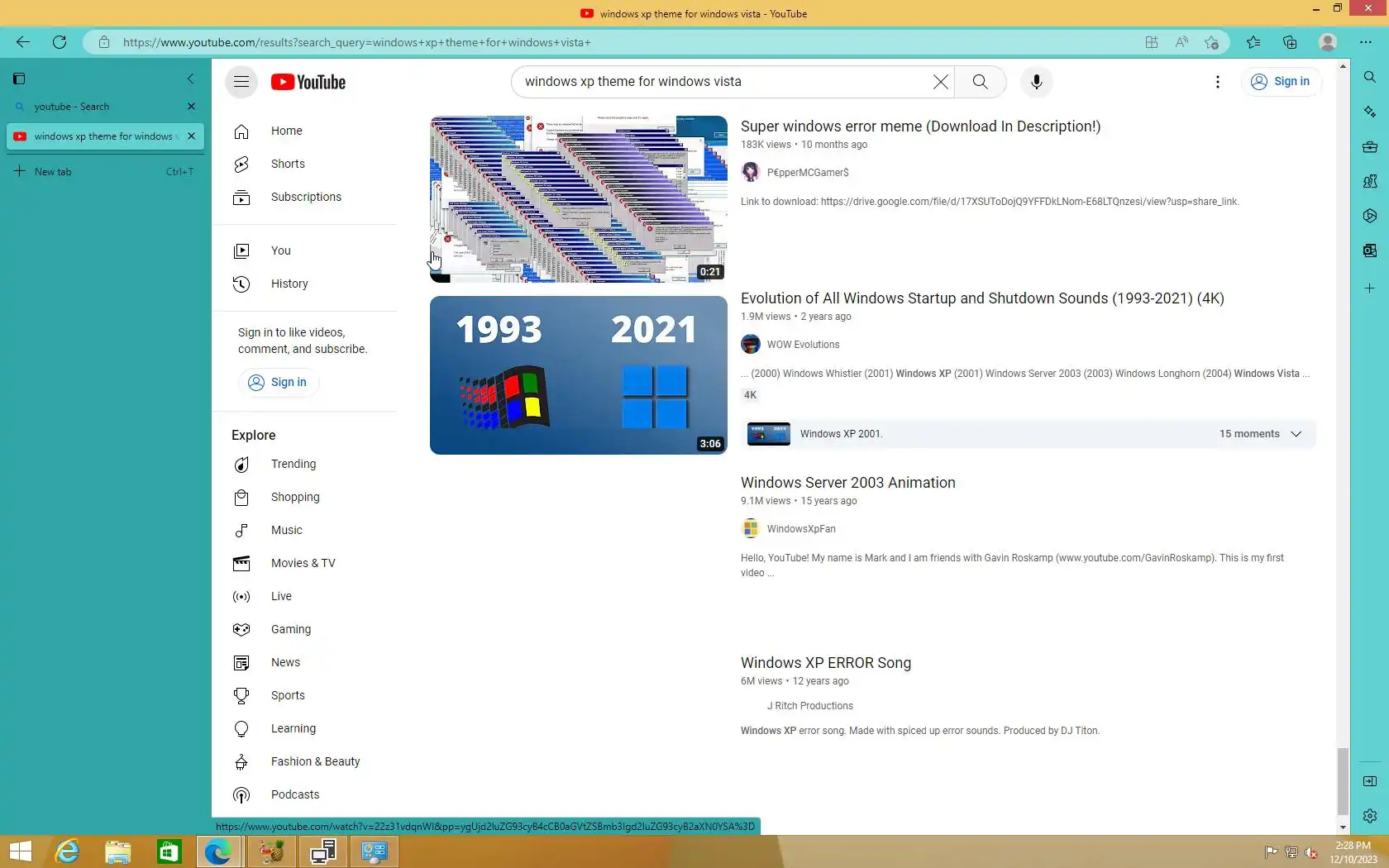This screenshot has width=1389, height=868.
Task: Select the windows xp theme YouTube tab
Action: point(96,136)
